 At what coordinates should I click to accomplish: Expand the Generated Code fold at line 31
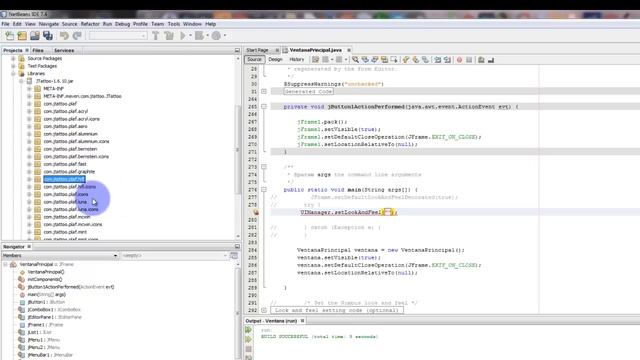tap(264, 91)
